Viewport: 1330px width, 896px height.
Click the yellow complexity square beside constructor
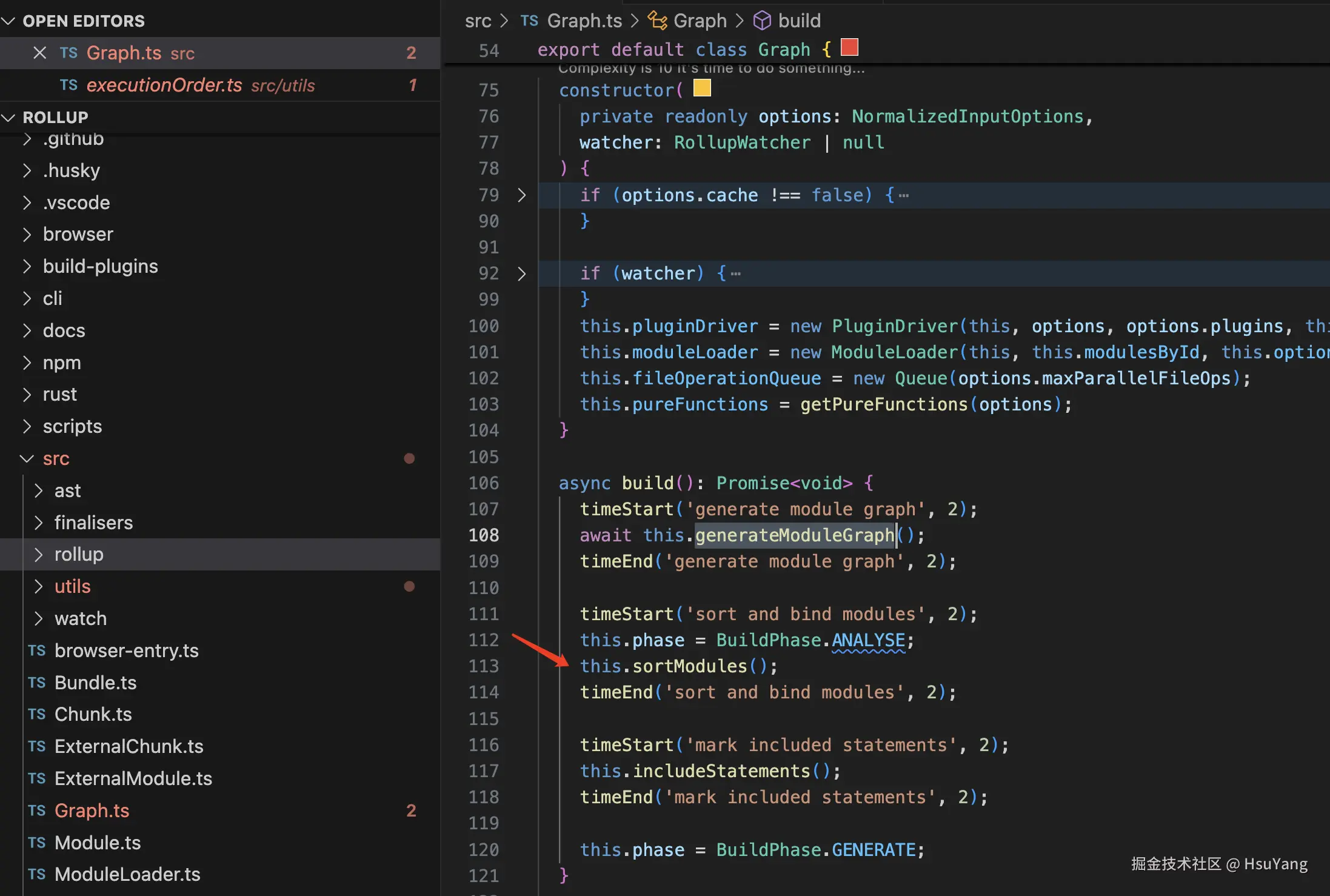click(x=702, y=89)
